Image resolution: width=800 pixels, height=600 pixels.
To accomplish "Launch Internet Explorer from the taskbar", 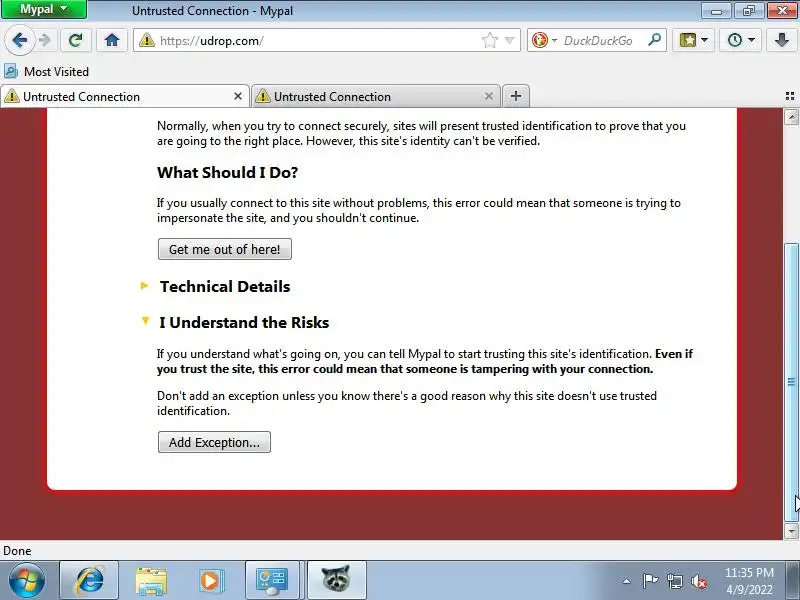I will (89, 581).
